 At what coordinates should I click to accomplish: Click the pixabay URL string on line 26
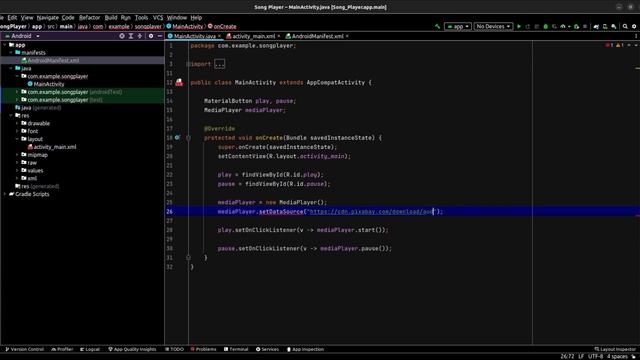pyautogui.click(x=371, y=212)
